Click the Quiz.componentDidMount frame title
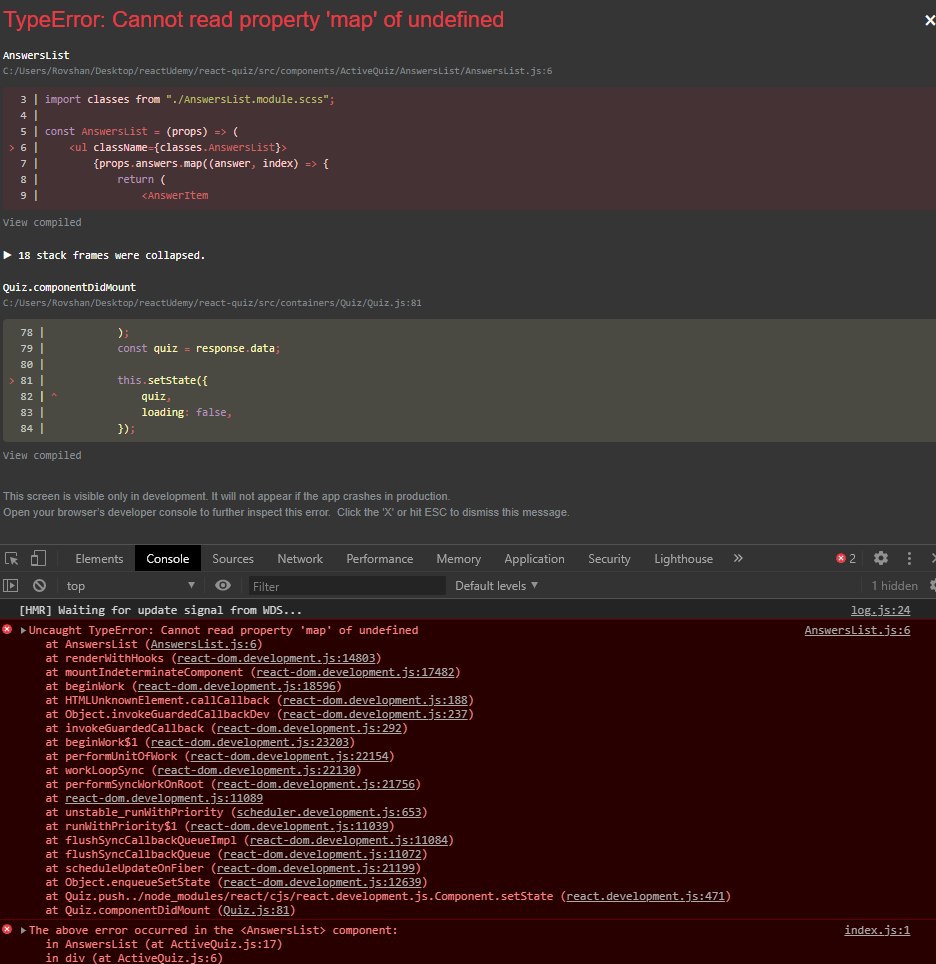The image size is (936, 964). click(x=69, y=287)
